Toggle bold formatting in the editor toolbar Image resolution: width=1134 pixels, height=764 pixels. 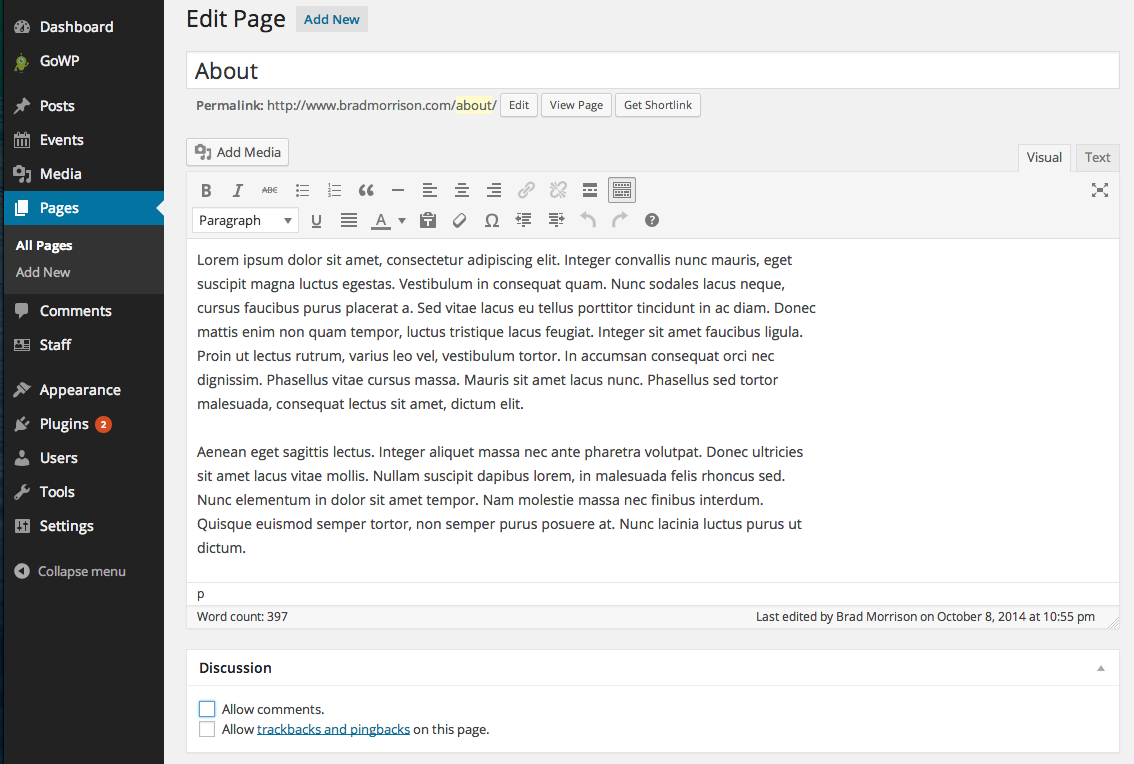point(206,190)
